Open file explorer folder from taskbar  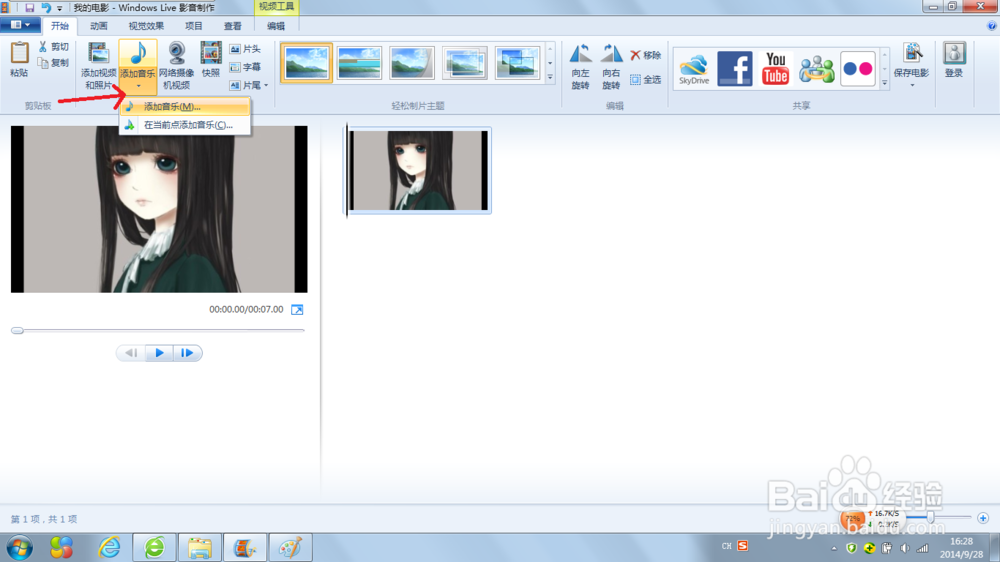(x=200, y=547)
